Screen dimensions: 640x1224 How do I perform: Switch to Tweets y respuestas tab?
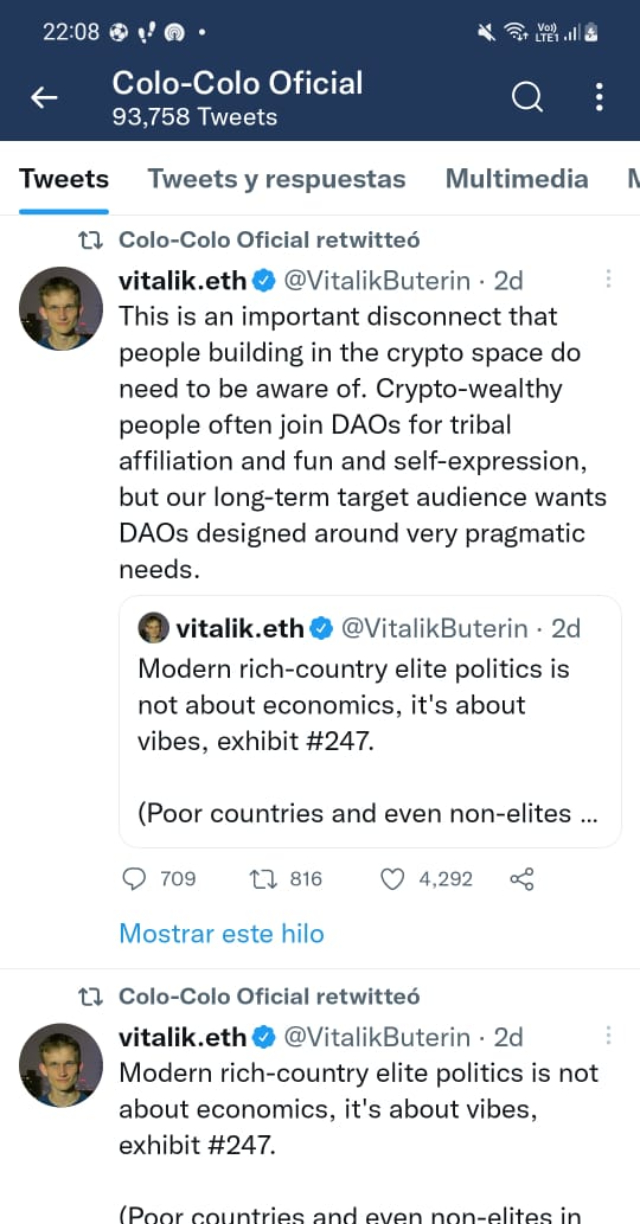277,179
